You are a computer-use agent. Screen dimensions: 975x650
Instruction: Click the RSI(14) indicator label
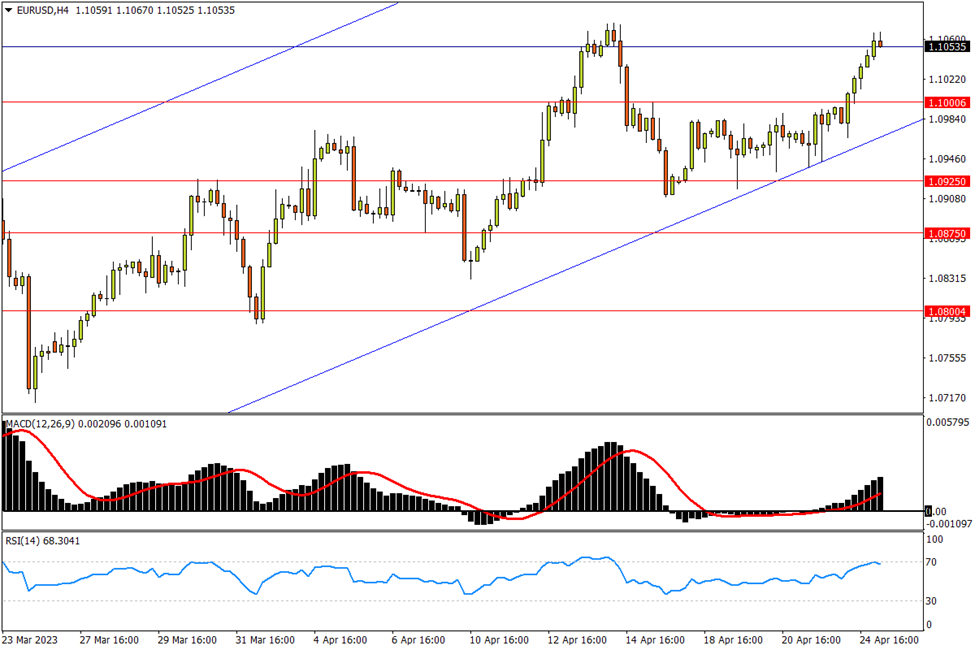coord(21,540)
